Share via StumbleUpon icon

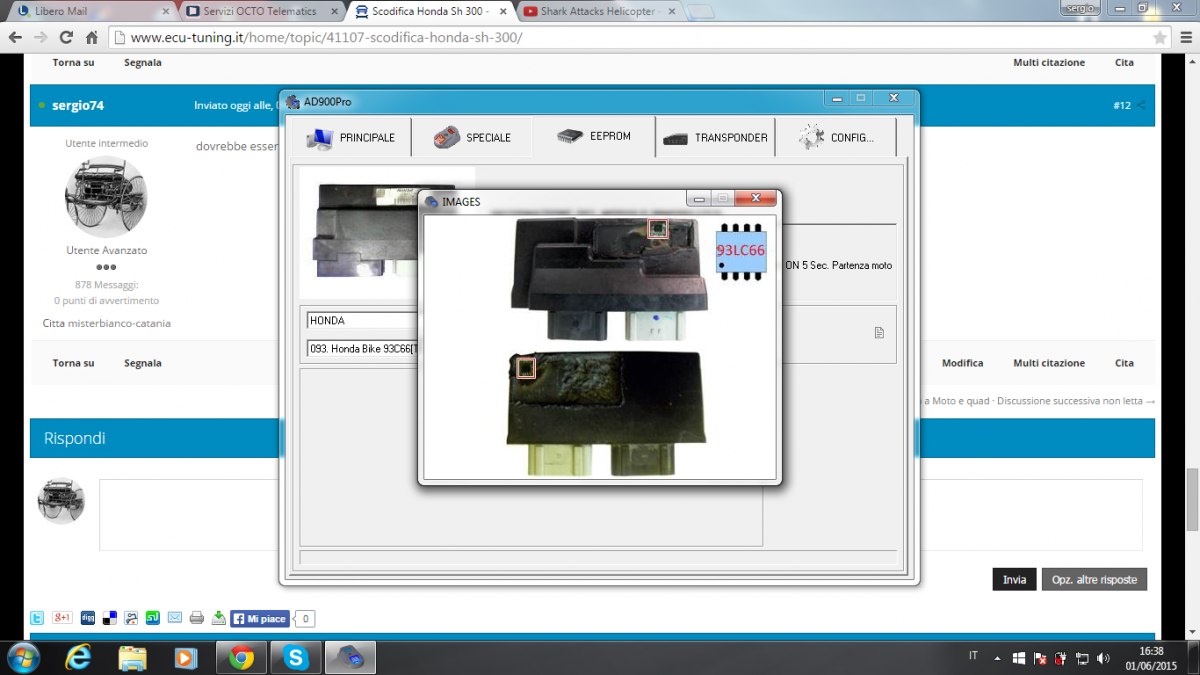tap(153, 618)
